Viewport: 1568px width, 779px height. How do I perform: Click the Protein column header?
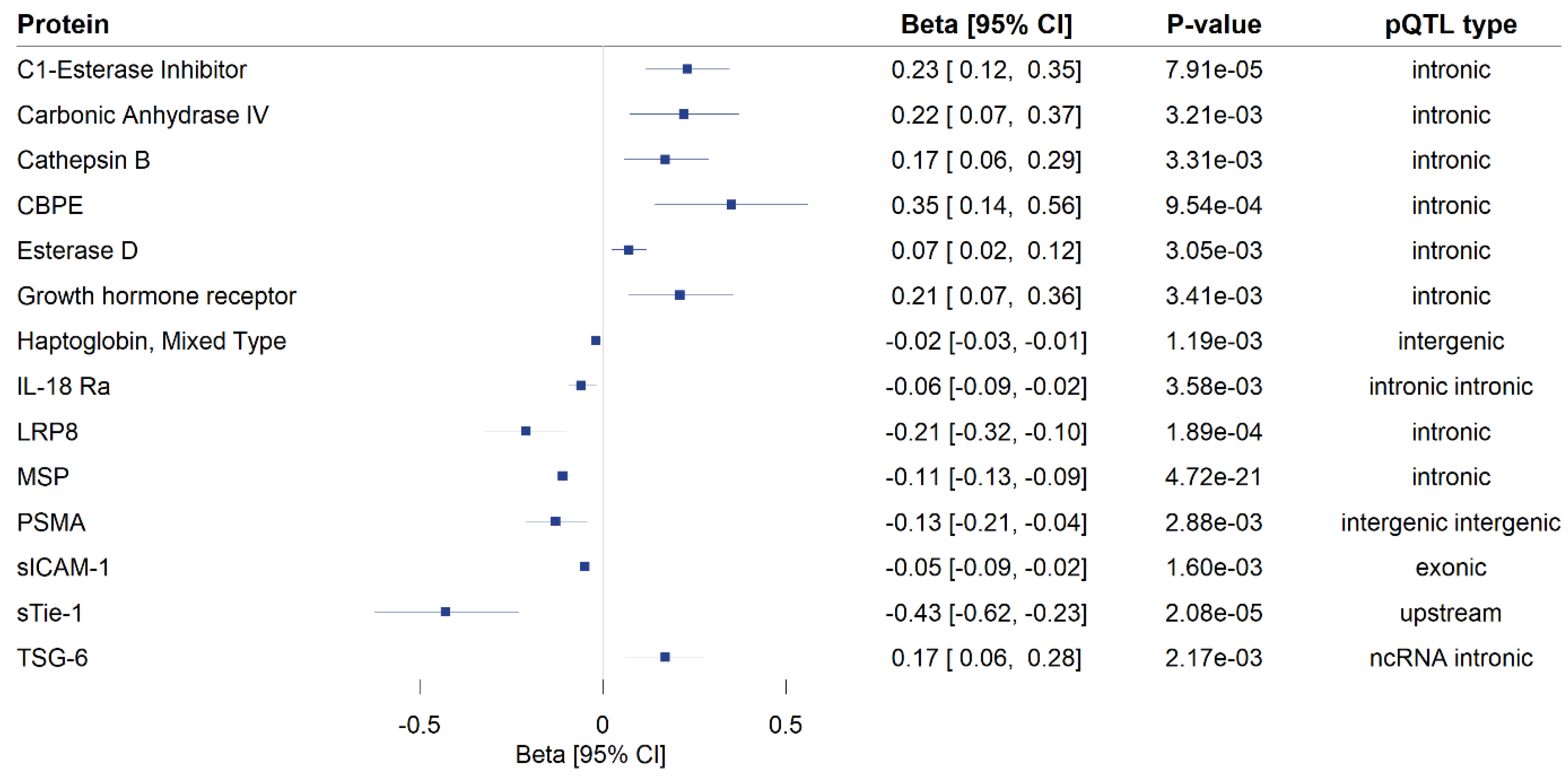[63, 24]
